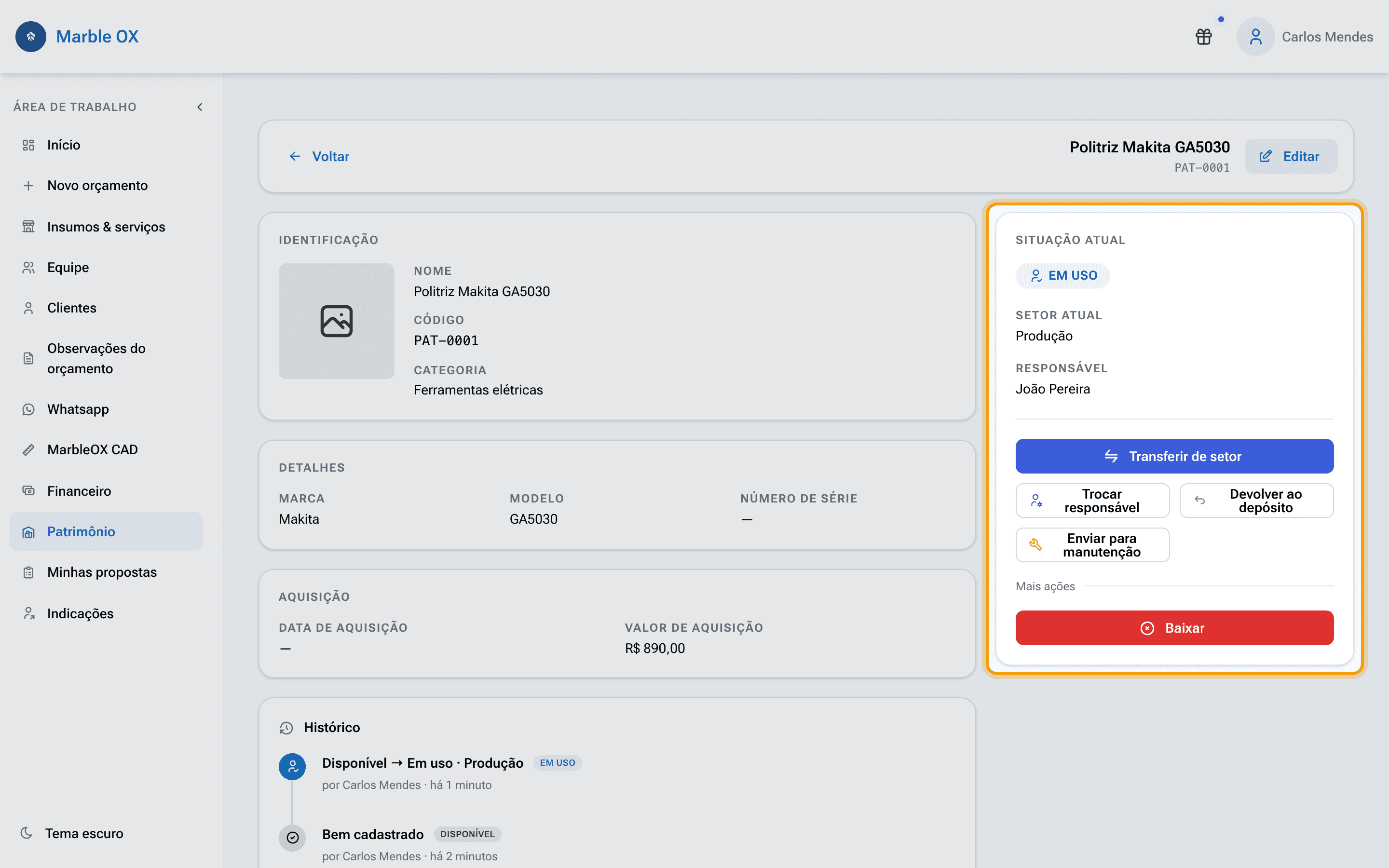Image resolution: width=1389 pixels, height=868 pixels.
Task: Toggle the Tema escuro dark theme
Action: (x=73, y=833)
